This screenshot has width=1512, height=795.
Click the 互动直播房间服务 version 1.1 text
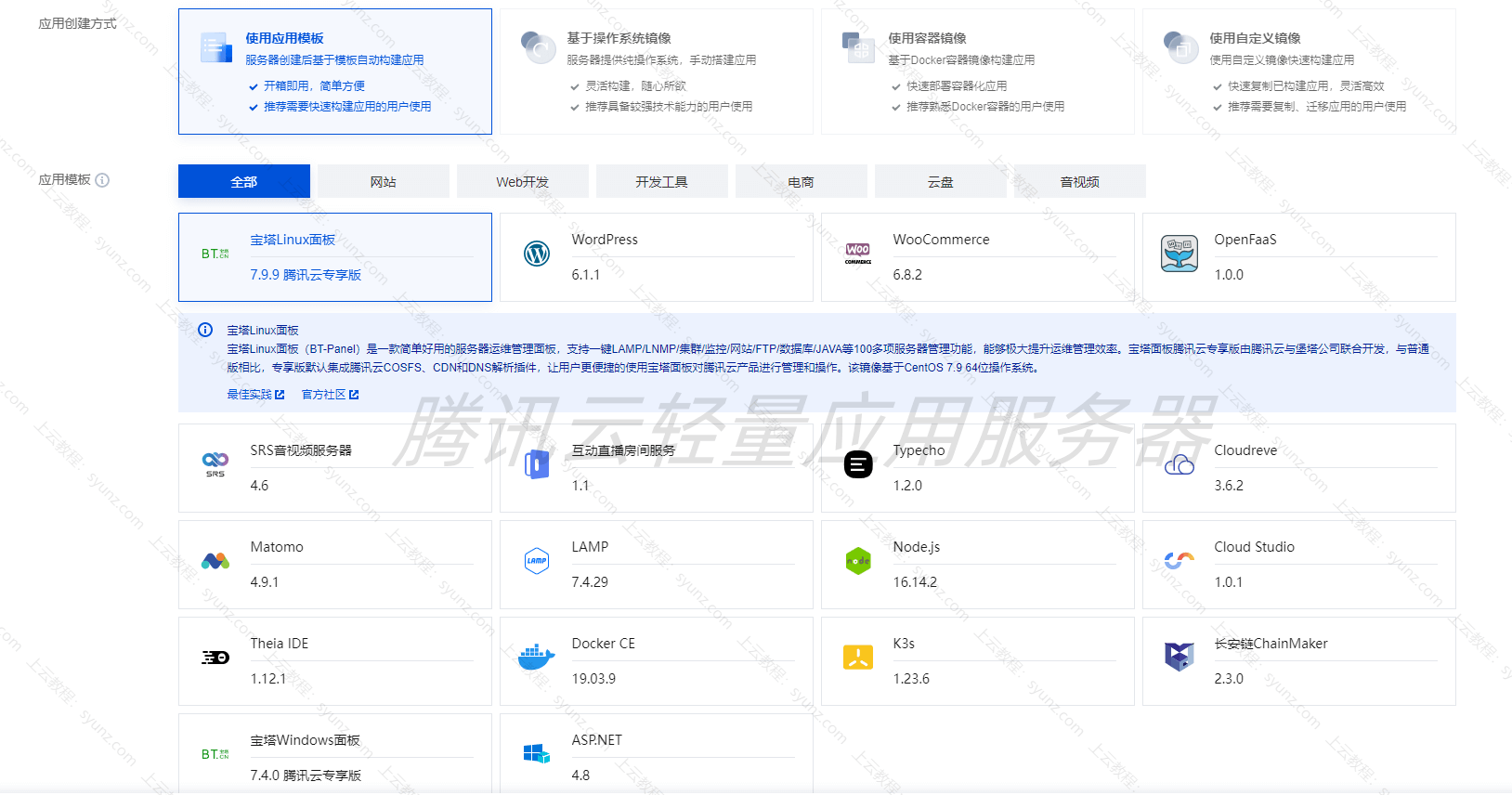pos(580,486)
